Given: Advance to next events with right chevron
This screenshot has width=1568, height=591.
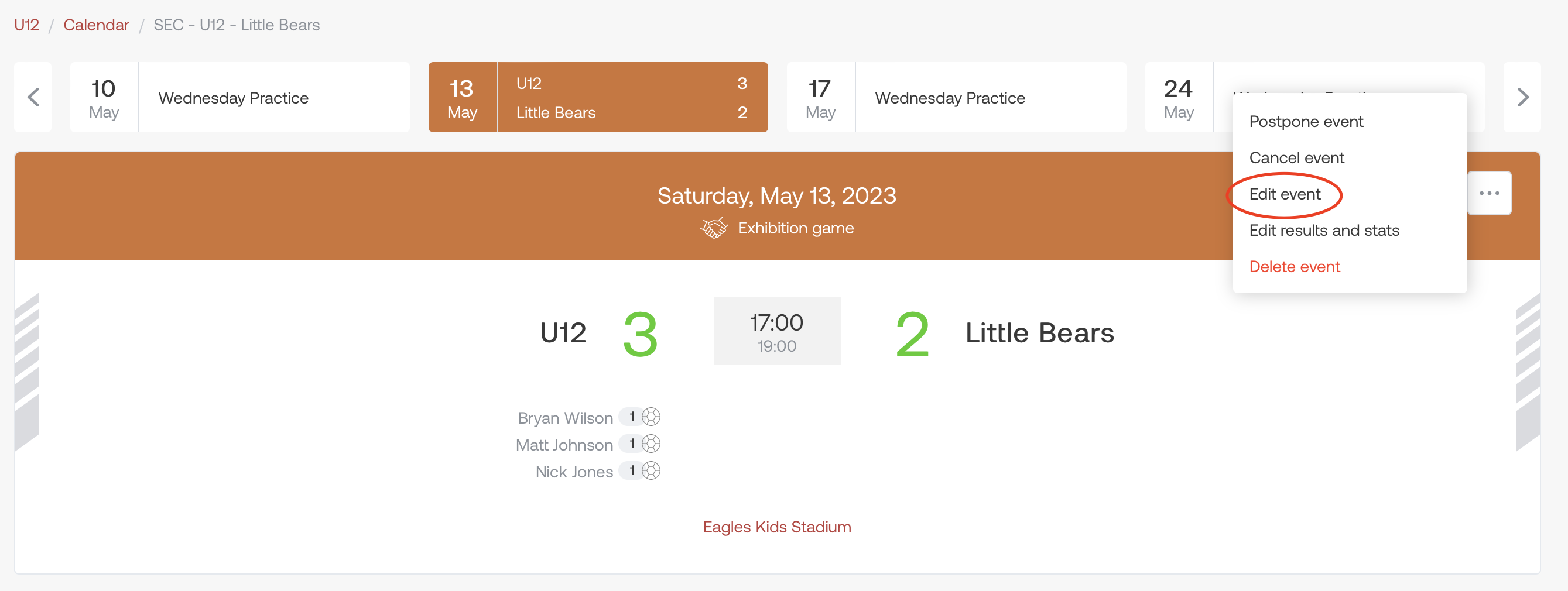Looking at the screenshot, I should point(1522,97).
